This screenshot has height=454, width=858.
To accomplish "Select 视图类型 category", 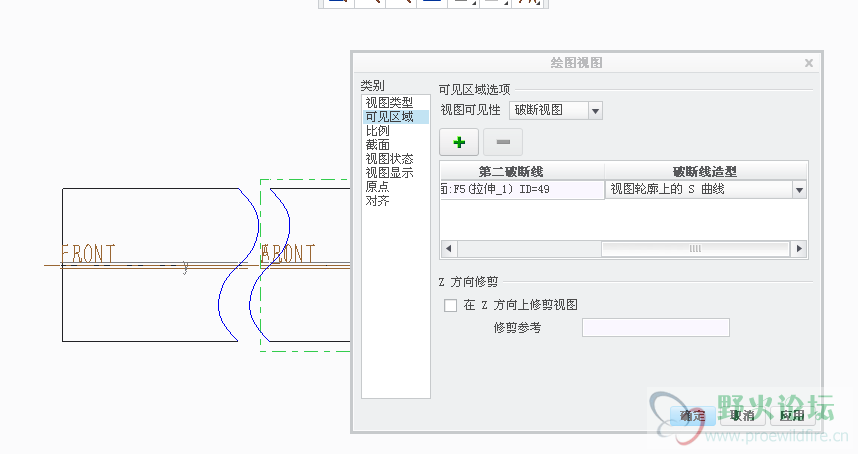I will click(389, 102).
